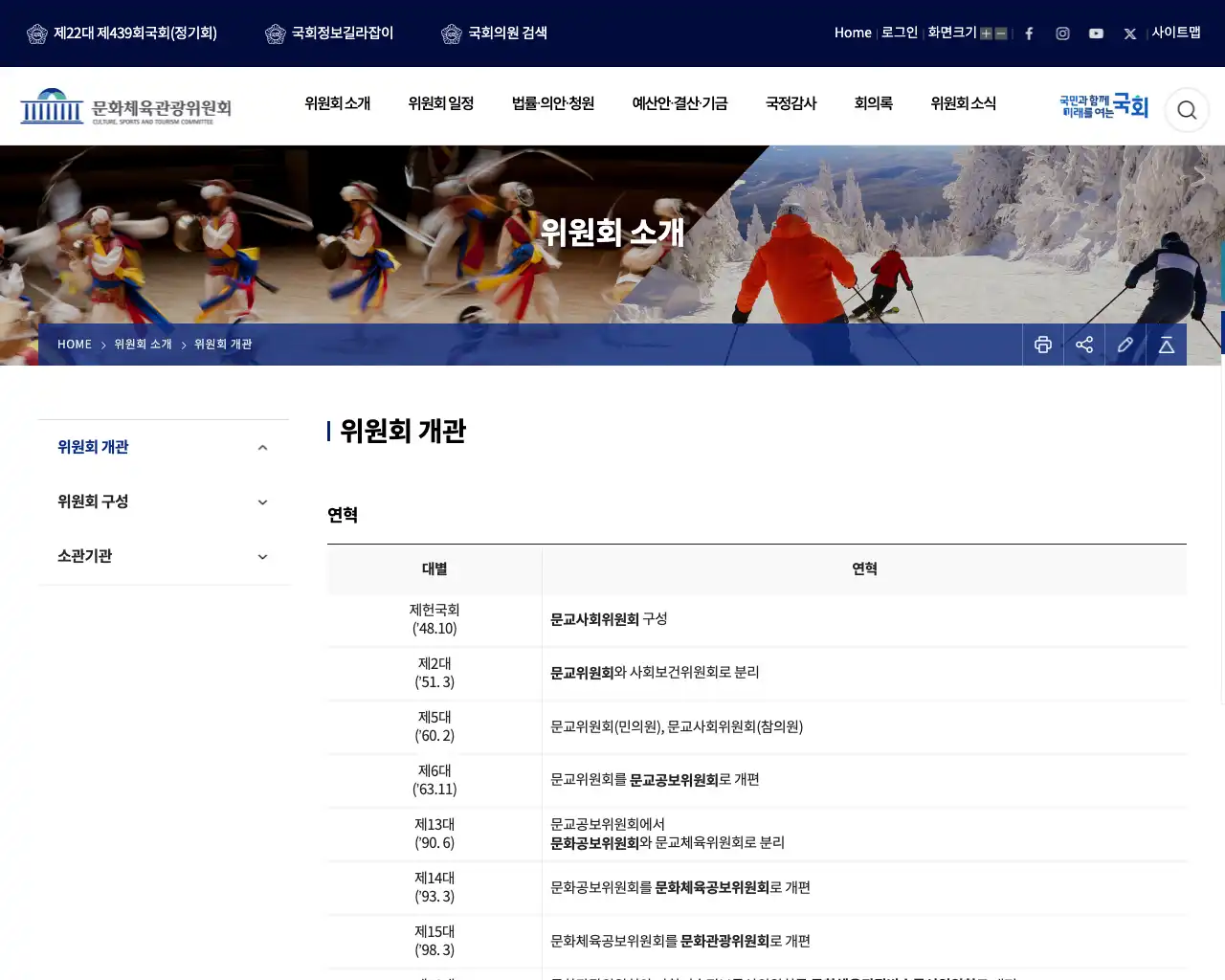Click emblem icon beside 국회정보길라잡이
Viewport: 1225px width, 980px height.
click(x=276, y=33)
